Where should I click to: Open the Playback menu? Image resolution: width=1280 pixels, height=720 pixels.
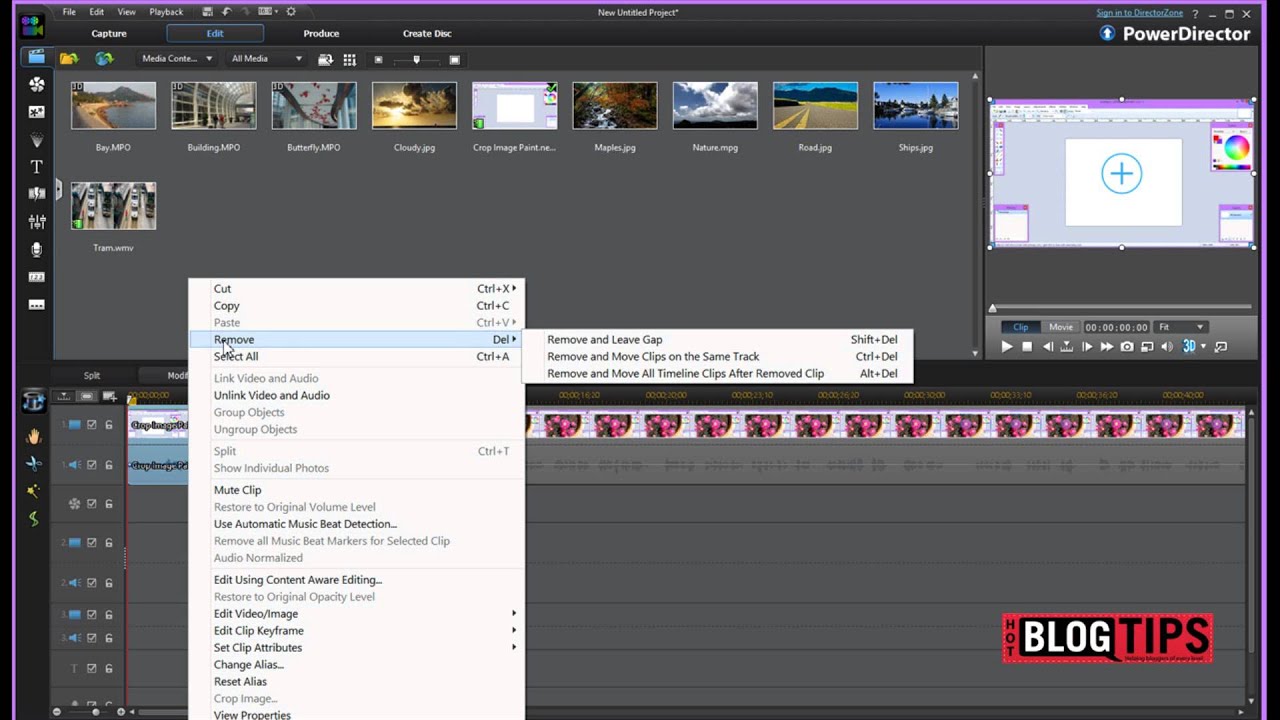coord(166,12)
